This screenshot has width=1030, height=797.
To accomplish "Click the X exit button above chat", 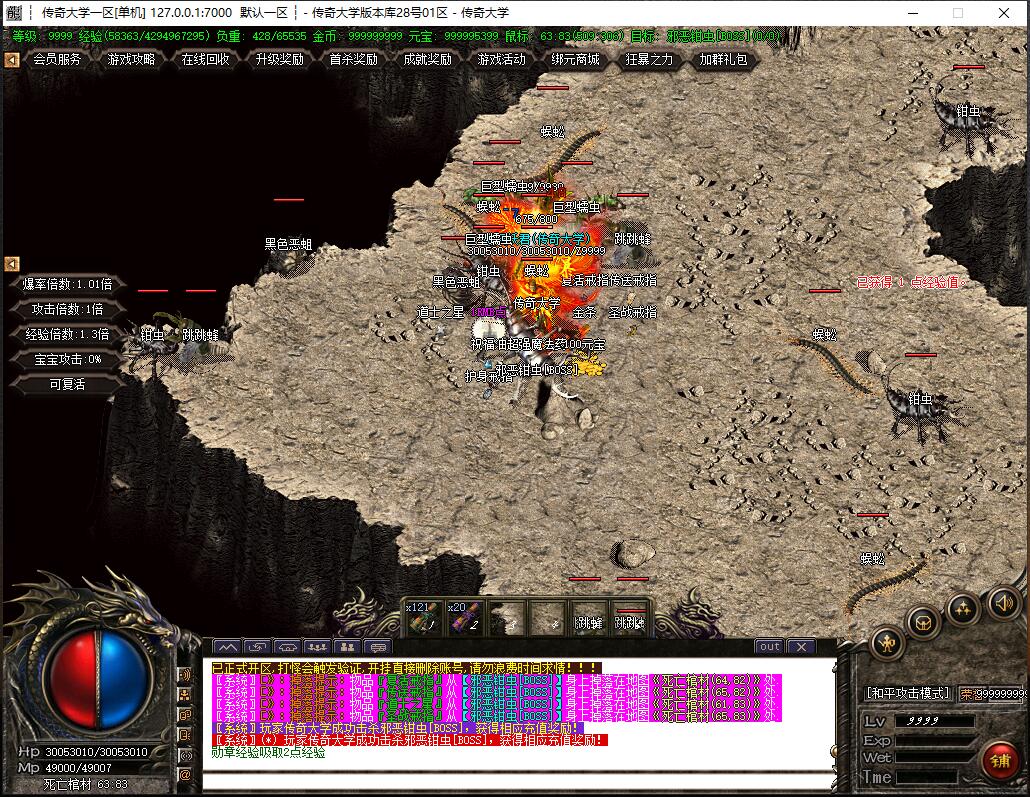I will click(801, 647).
